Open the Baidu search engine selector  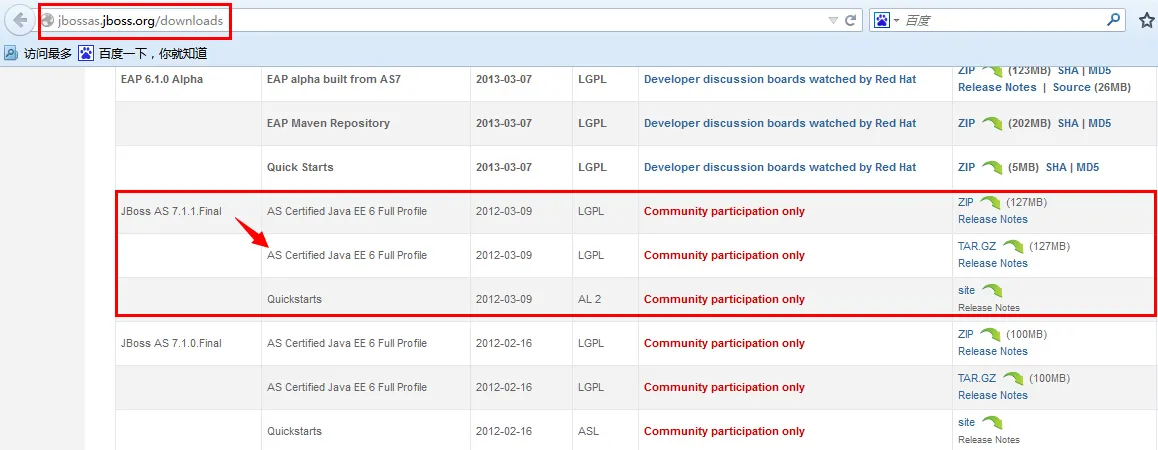click(887, 21)
